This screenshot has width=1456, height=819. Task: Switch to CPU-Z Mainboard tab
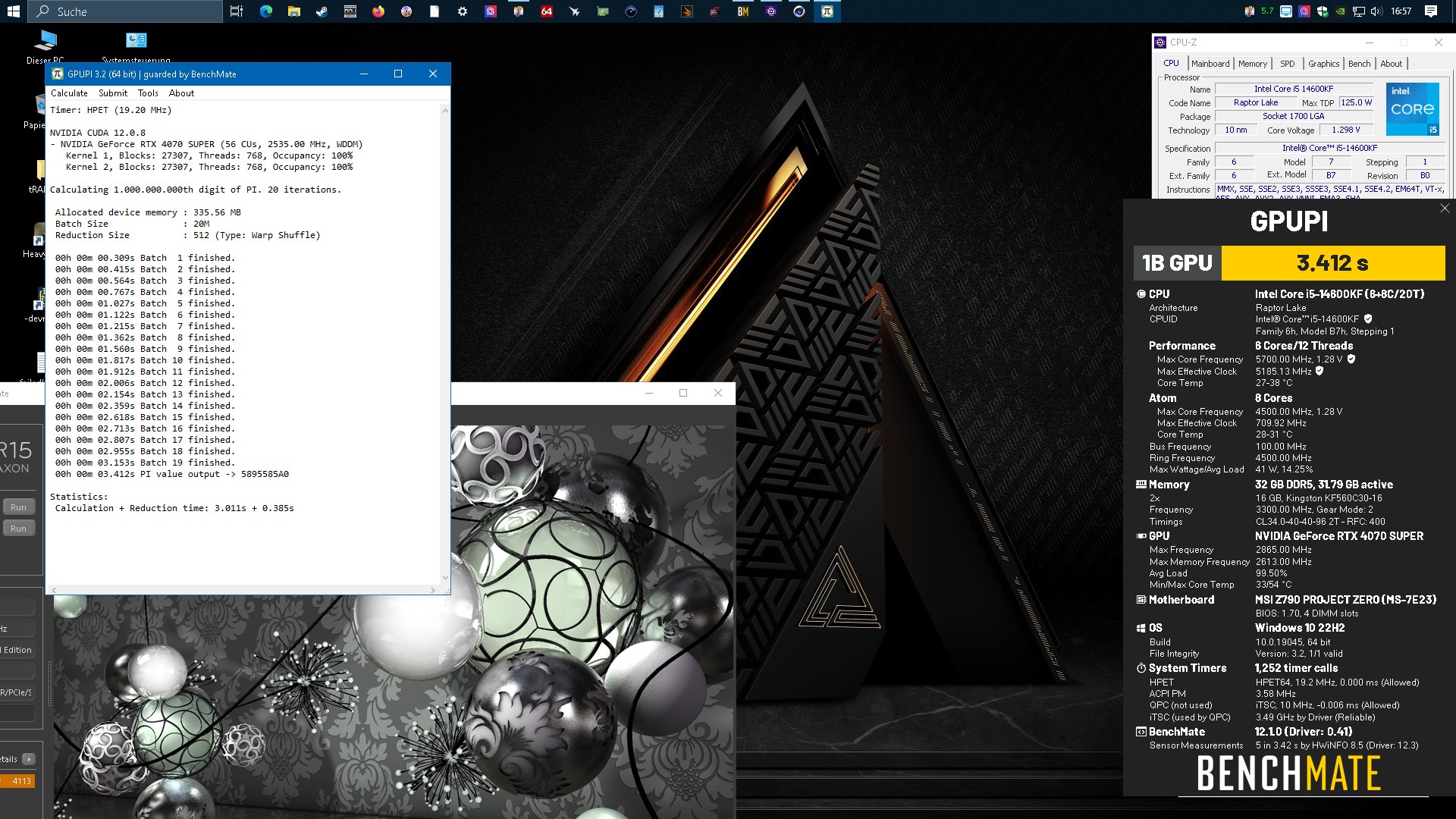coord(1210,64)
